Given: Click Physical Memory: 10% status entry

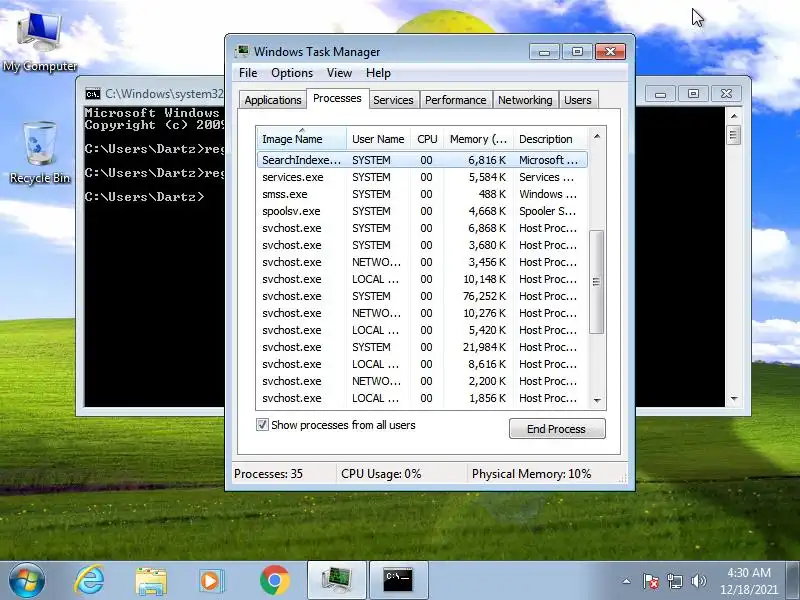Looking at the screenshot, I should 531,473.
